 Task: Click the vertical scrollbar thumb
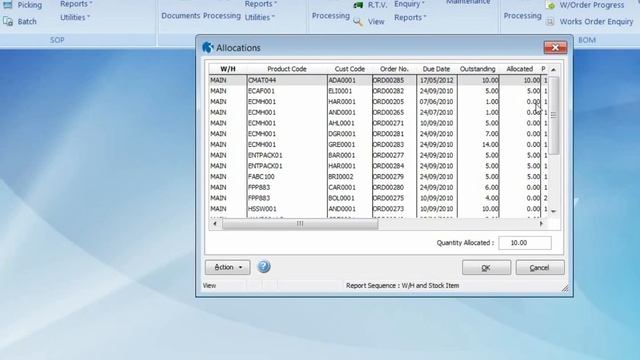(553, 115)
